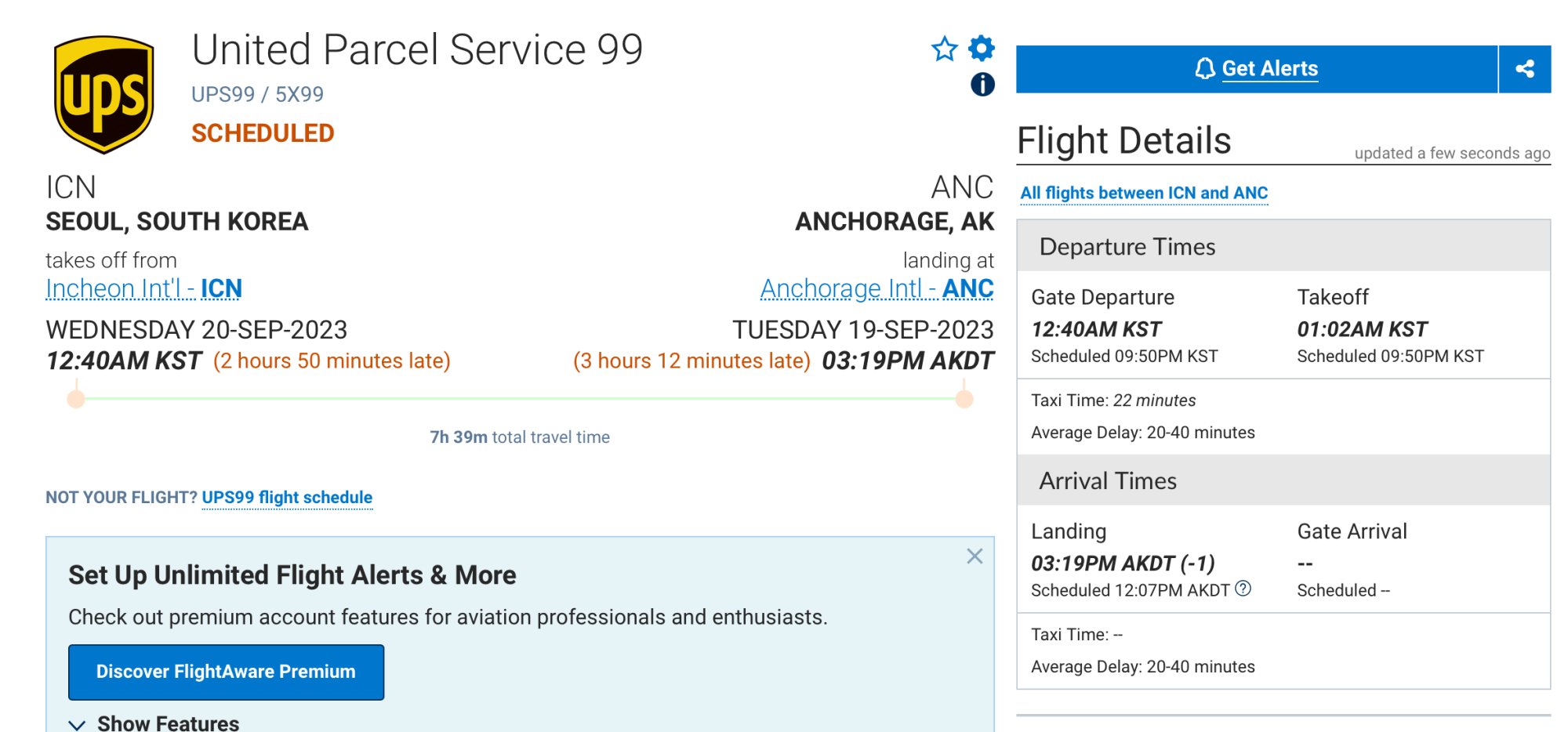Screen dimensions: 1568x732
Task: Click the Get Alerts button
Action: click(x=1257, y=69)
